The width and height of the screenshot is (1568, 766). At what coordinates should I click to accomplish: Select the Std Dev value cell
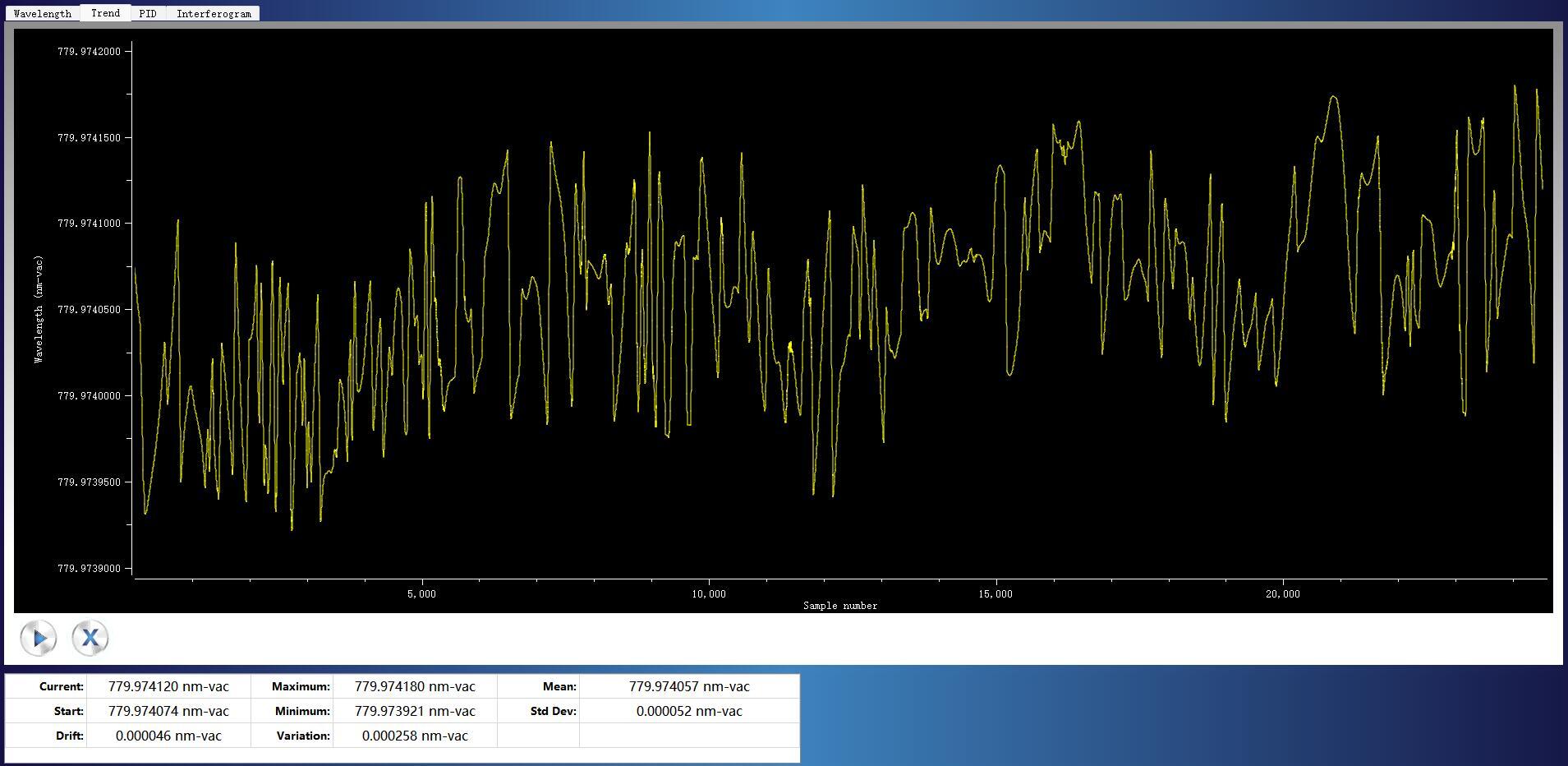[689, 711]
